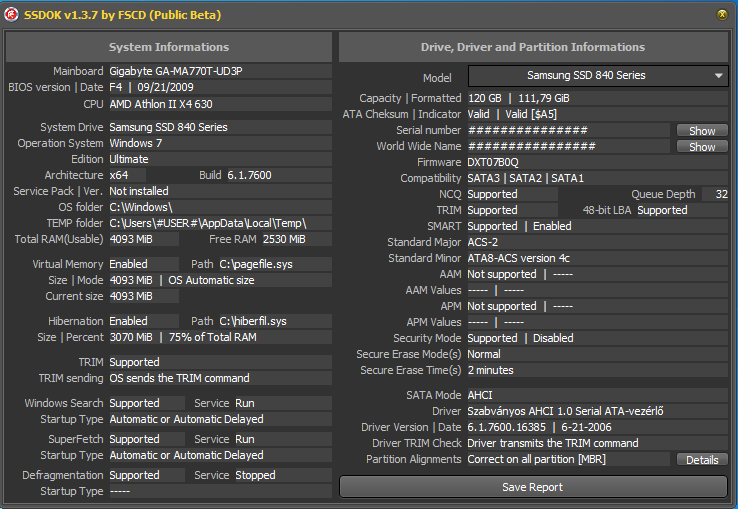
Task: Click the C:\hiberfil.sys path field
Action: pyautogui.click(x=273, y=322)
